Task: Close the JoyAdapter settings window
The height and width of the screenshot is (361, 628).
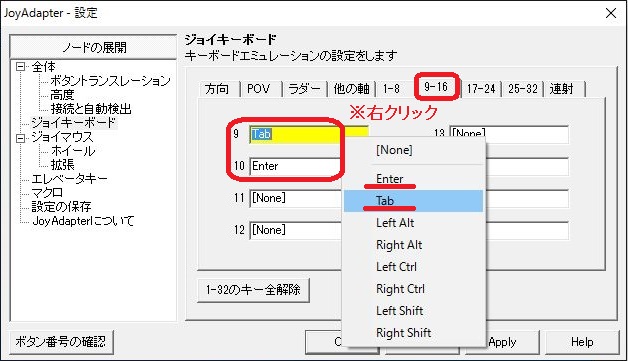Action: click(x=611, y=13)
